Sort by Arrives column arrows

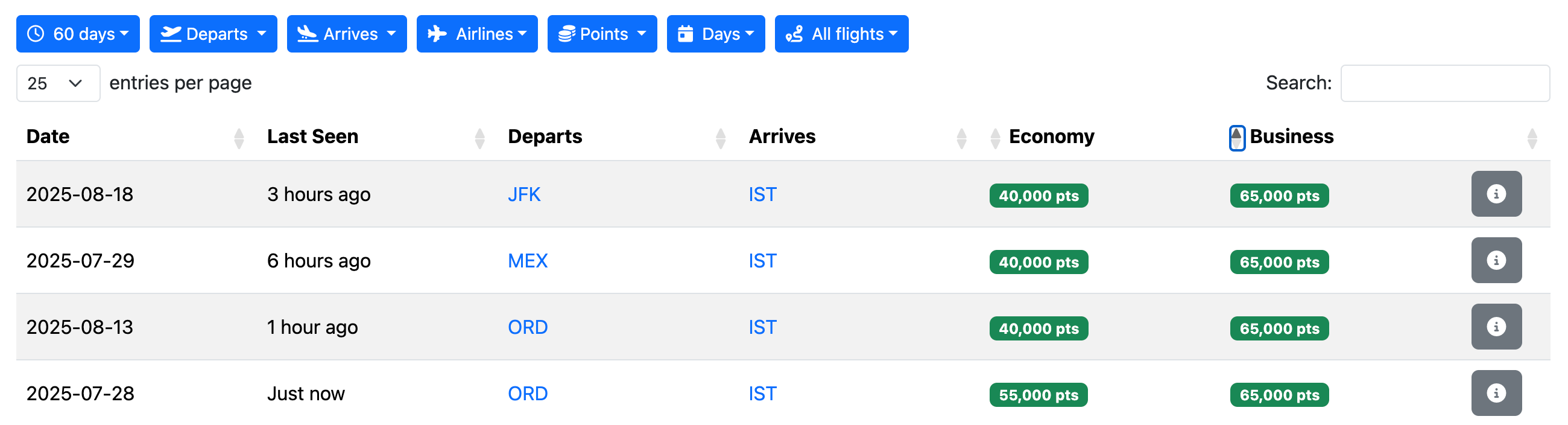pyautogui.click(x=961, y=138)
